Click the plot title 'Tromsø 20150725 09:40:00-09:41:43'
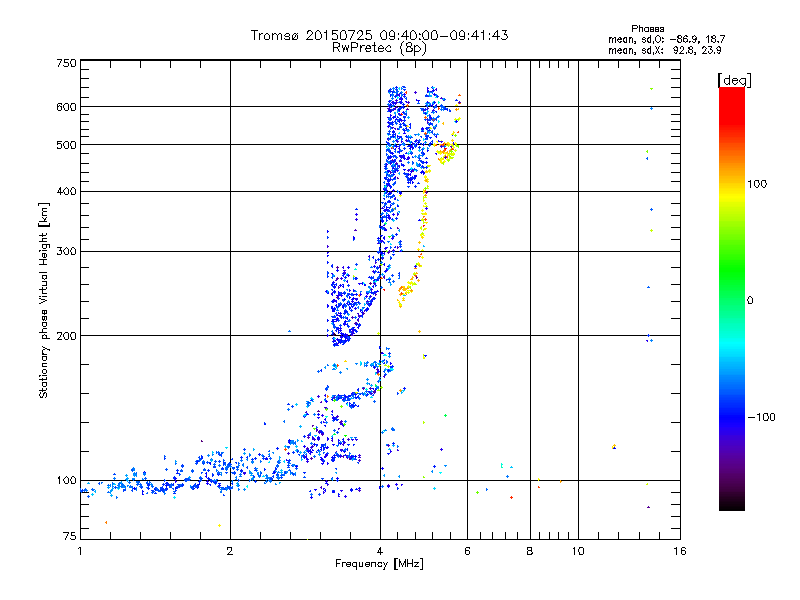800x600 pixels. (379, 35)
